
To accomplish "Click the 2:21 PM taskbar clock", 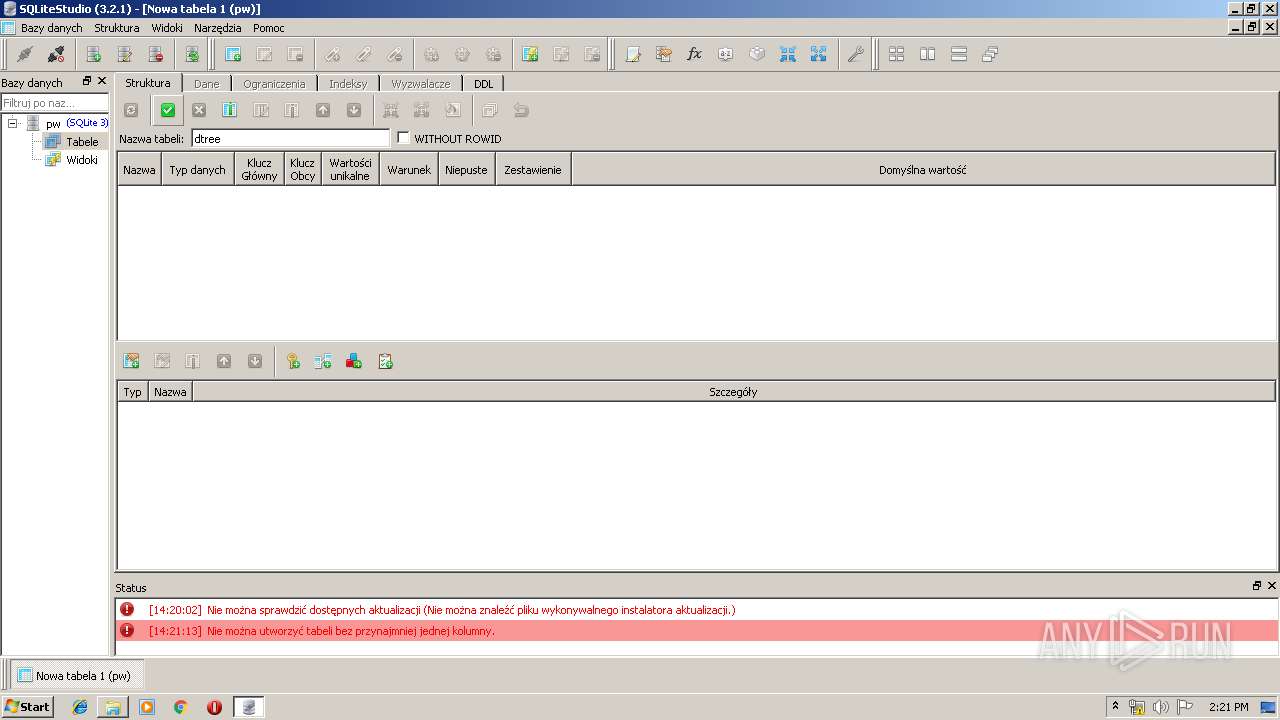I will 1228,707.
